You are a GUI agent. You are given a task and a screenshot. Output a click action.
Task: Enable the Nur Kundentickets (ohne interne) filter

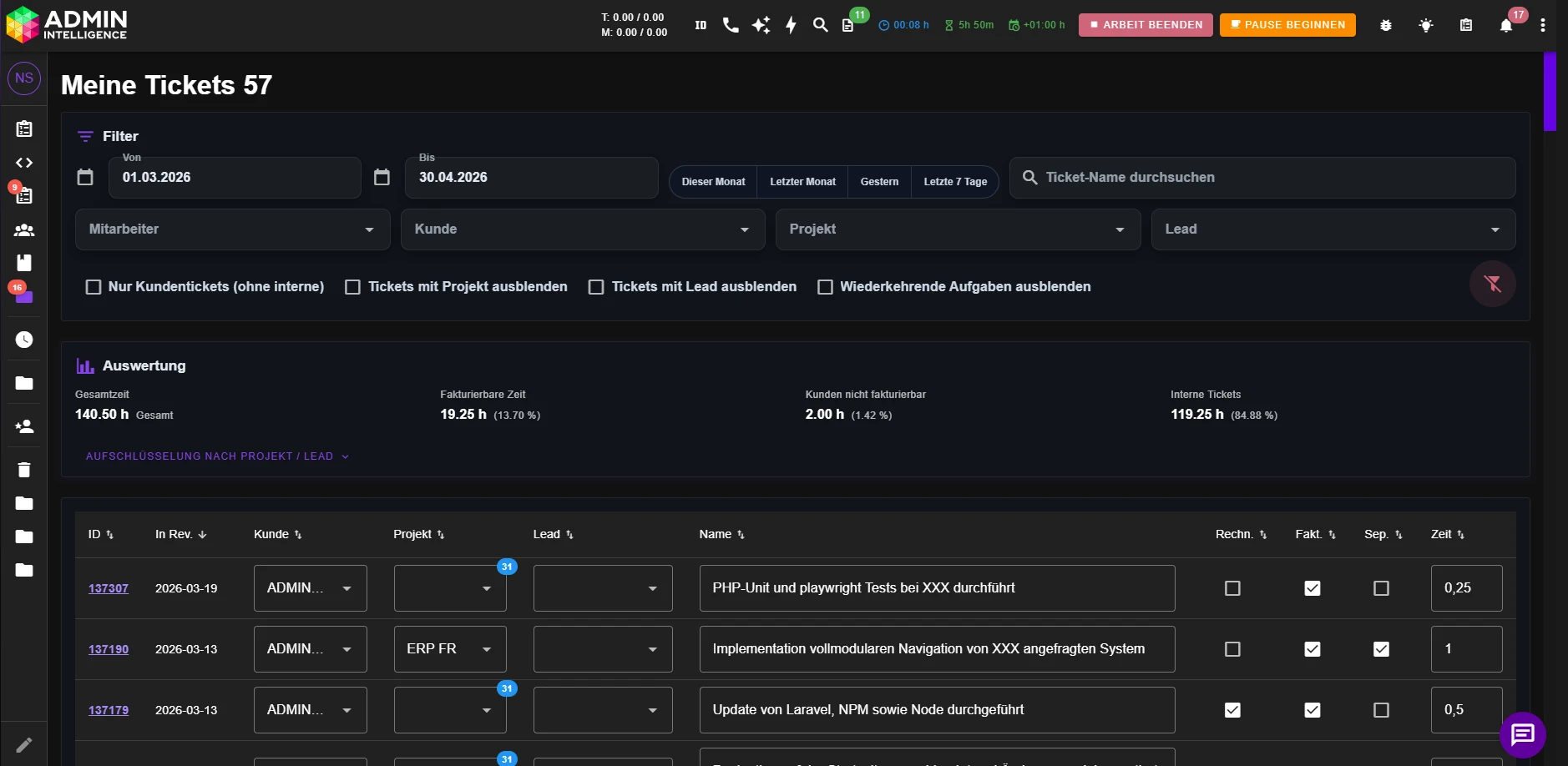tap(93, 286)
